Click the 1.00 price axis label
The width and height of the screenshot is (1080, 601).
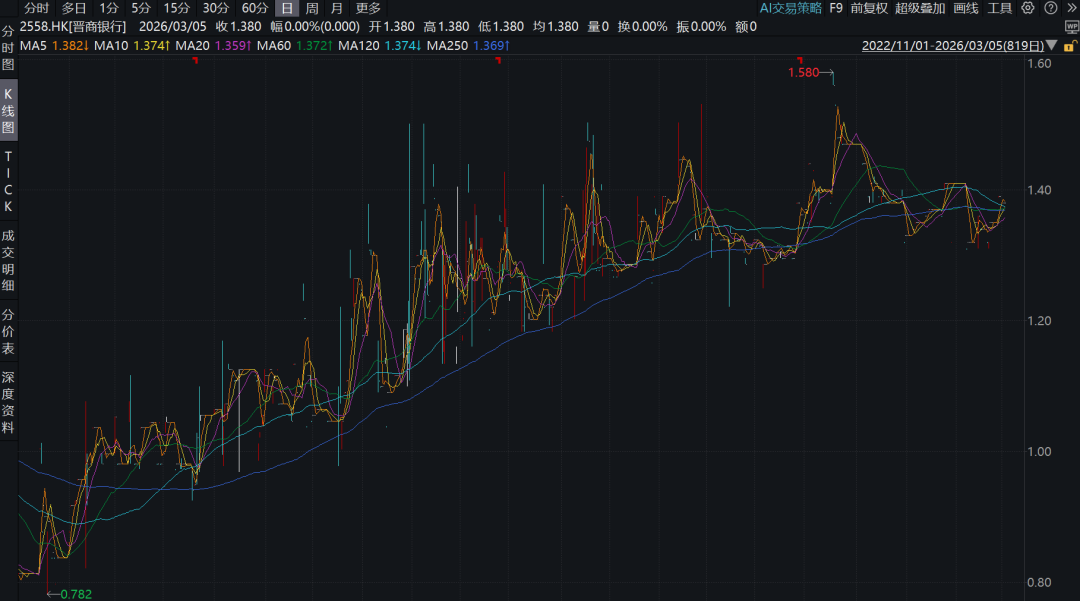(1039, 452)
